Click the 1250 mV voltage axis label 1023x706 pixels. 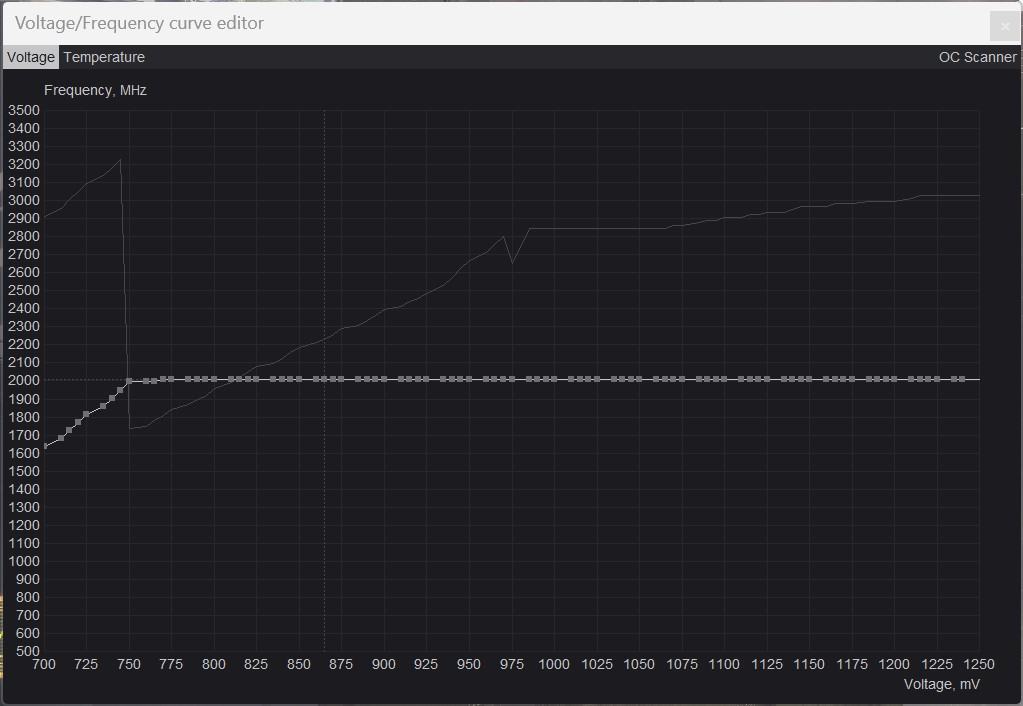coord(979,664)
